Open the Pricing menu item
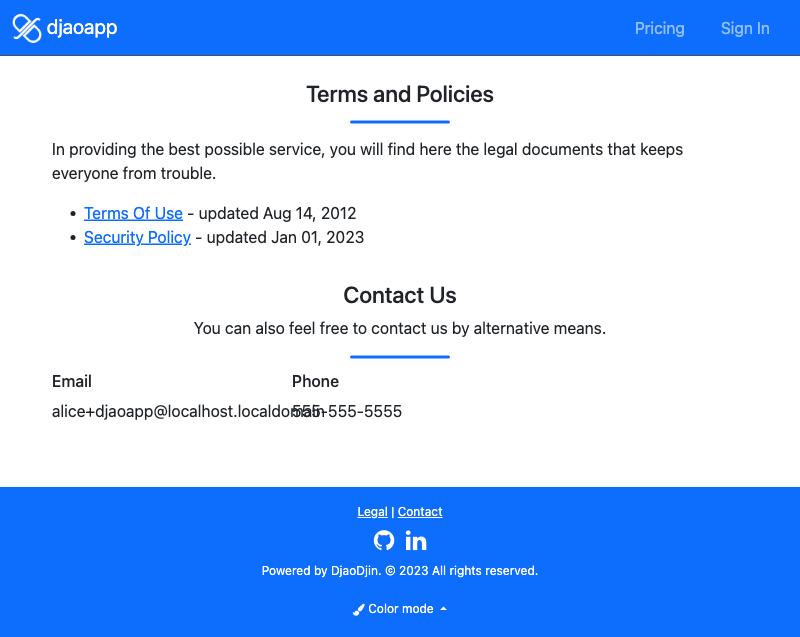 tap(659, 29)
